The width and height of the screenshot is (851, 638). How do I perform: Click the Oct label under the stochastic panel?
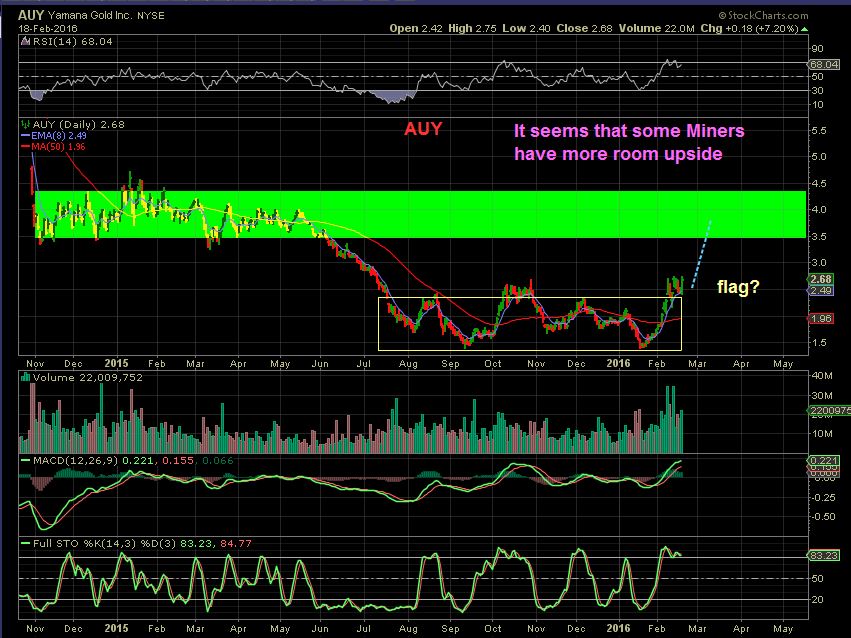click(x=493, y=628)
